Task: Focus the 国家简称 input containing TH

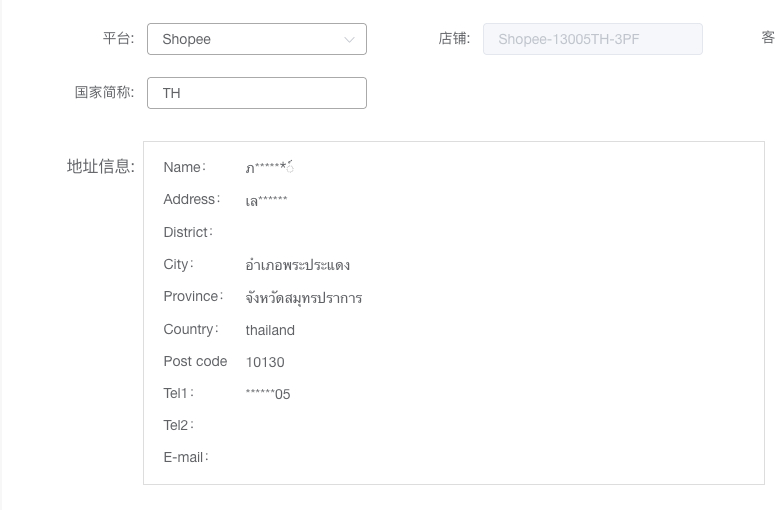Action: (256, 93)
